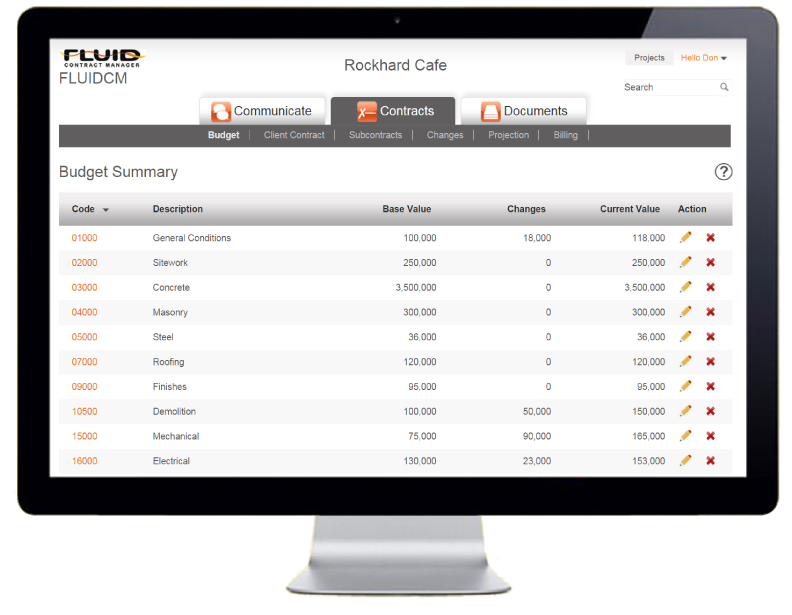This screenshot has height=615, width=792.
Task: Open budget code 09000 link
Action: pyautogui.click(x=84, y=387)
